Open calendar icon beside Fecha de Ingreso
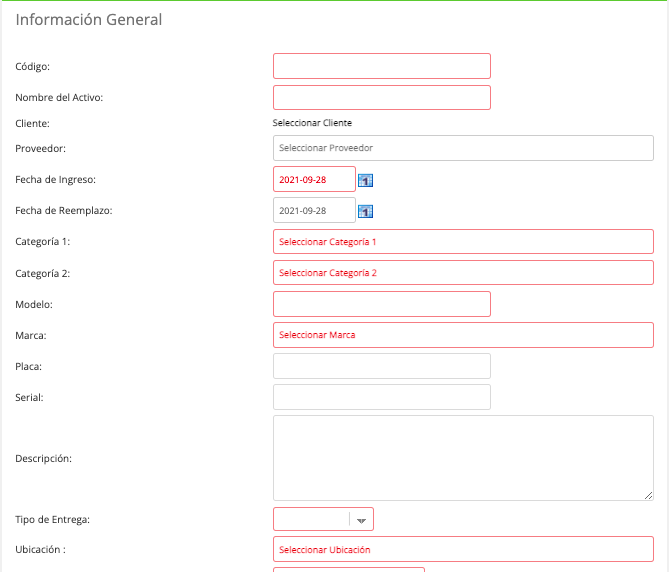The height and width of the screenshot is (572, 669). (x=365, y=180)
